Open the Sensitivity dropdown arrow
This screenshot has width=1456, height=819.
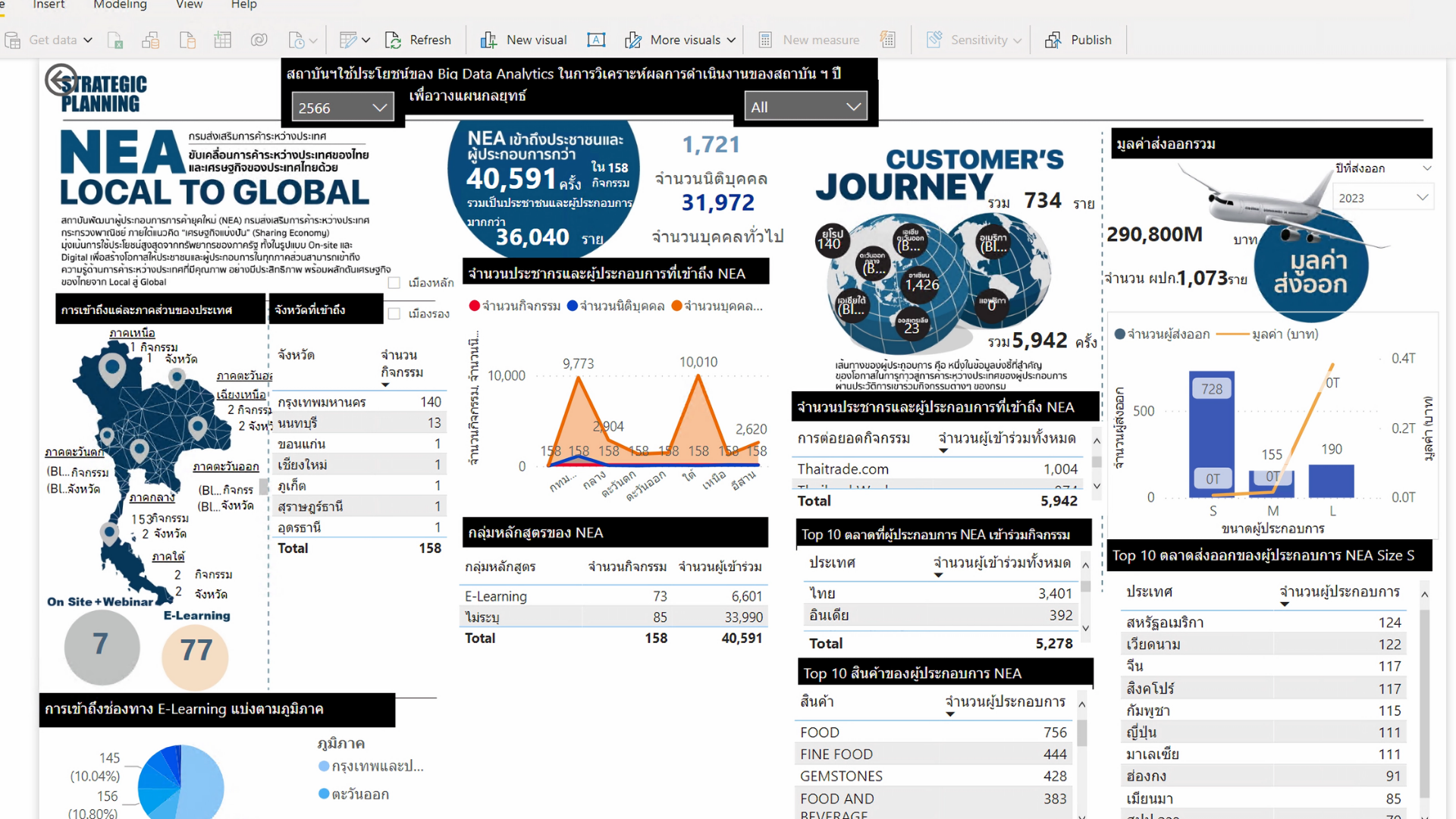point(1017,40)
